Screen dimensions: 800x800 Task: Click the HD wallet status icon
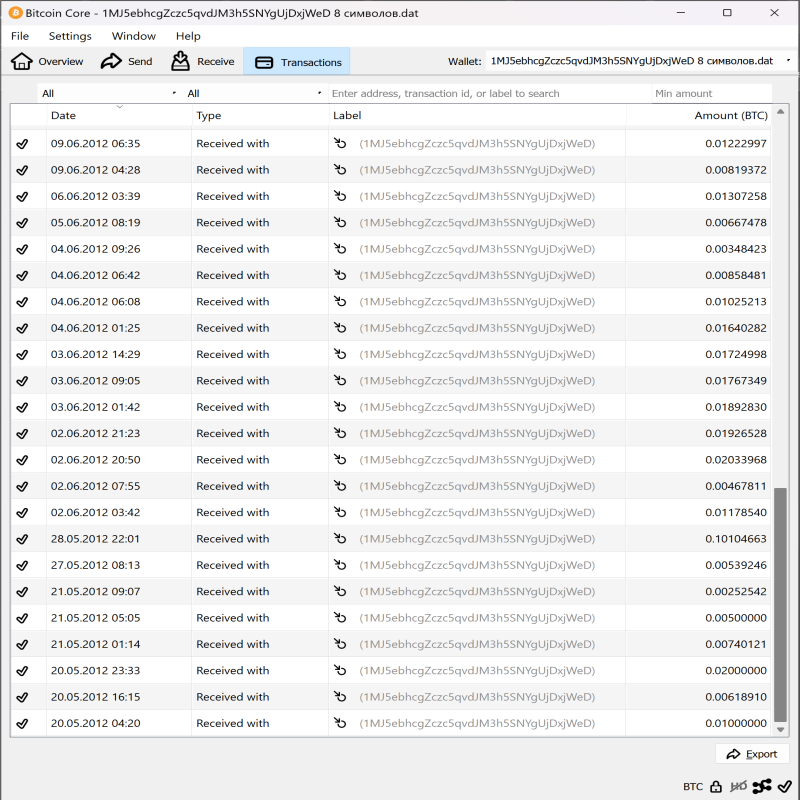point(738,787)
